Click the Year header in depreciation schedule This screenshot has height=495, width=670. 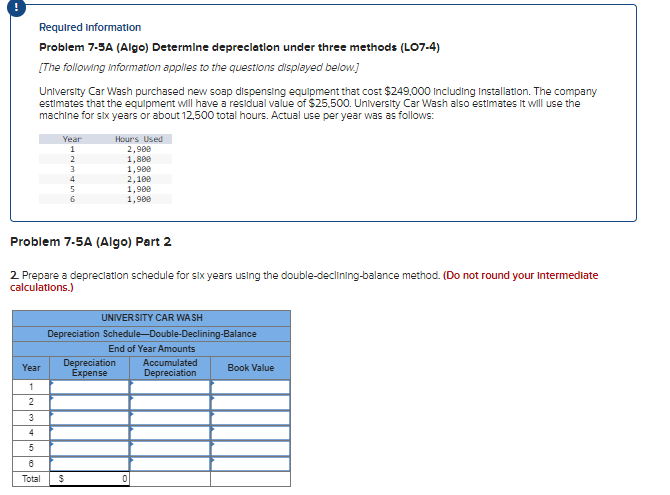(31, 368)
